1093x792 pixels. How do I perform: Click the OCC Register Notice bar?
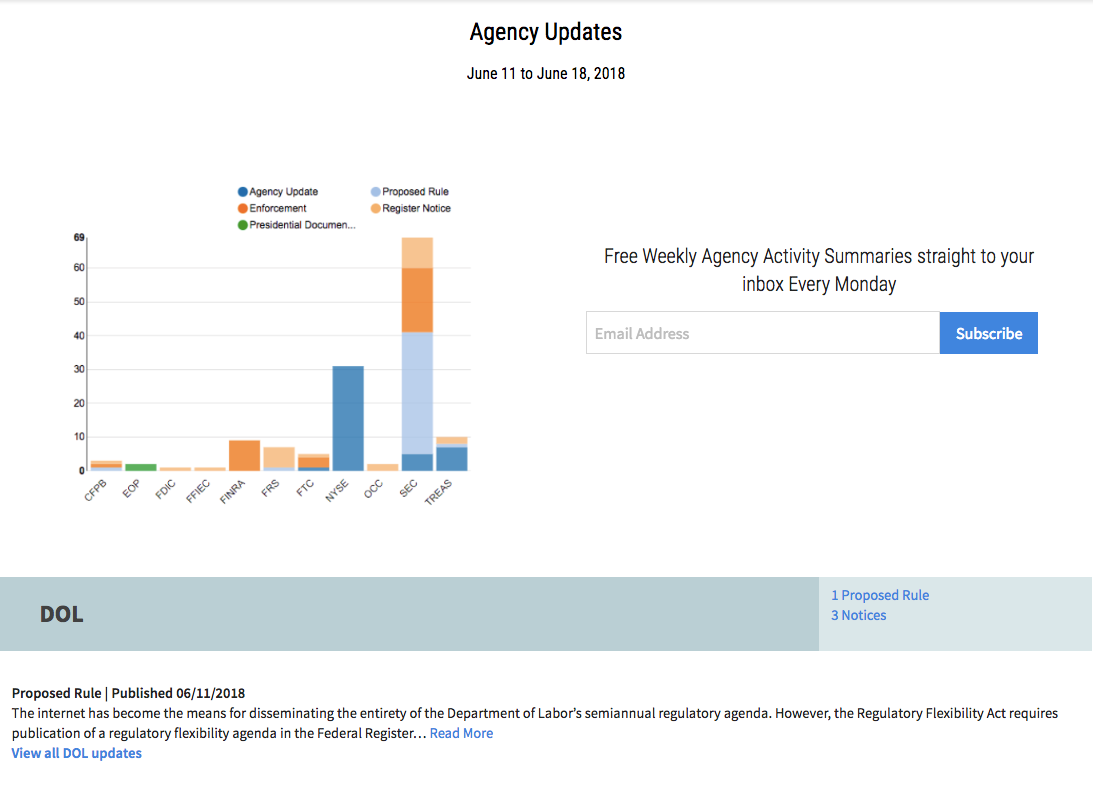pos(383,468)
